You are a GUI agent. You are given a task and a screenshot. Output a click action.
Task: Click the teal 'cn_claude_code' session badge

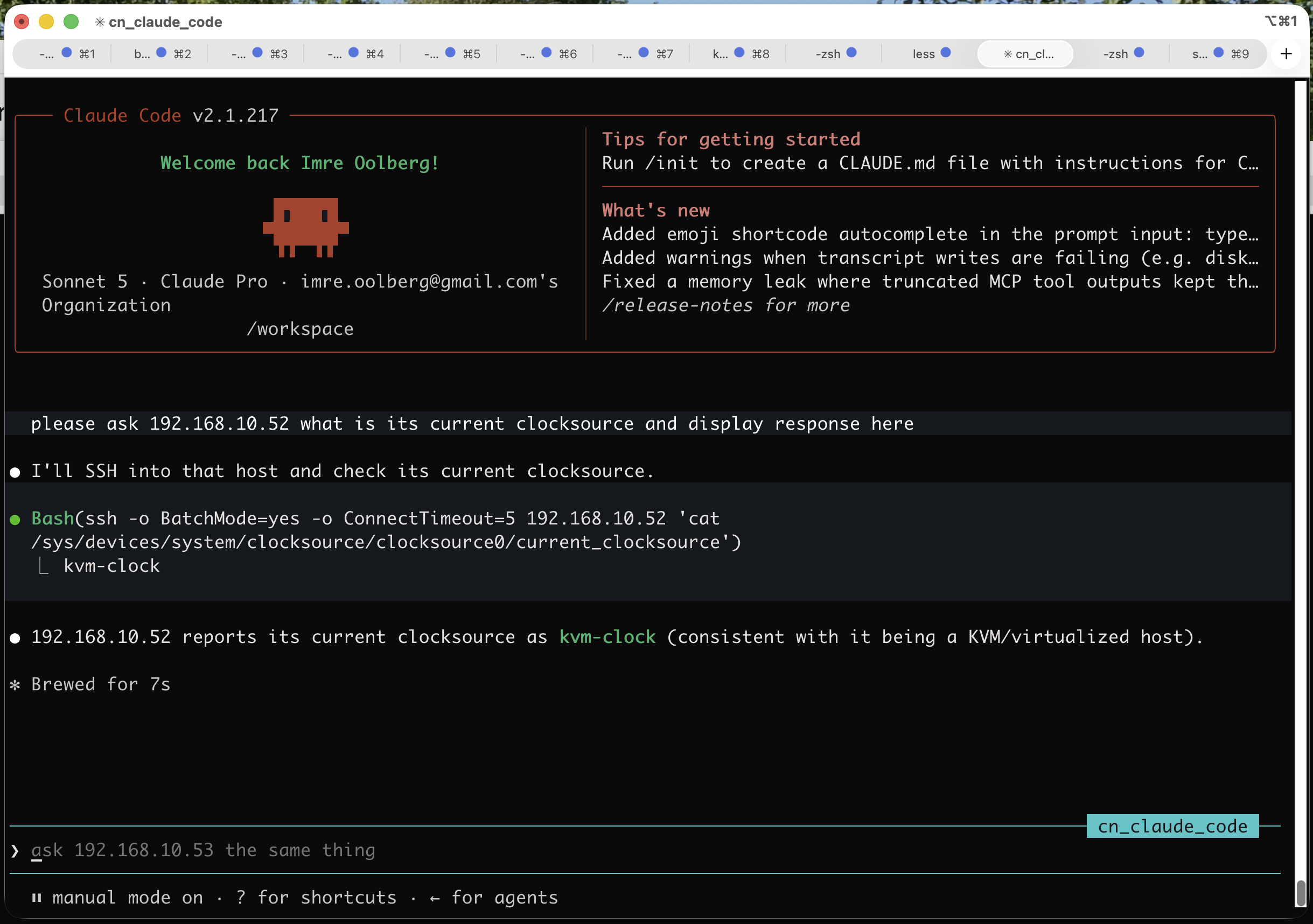point(1172,826)
